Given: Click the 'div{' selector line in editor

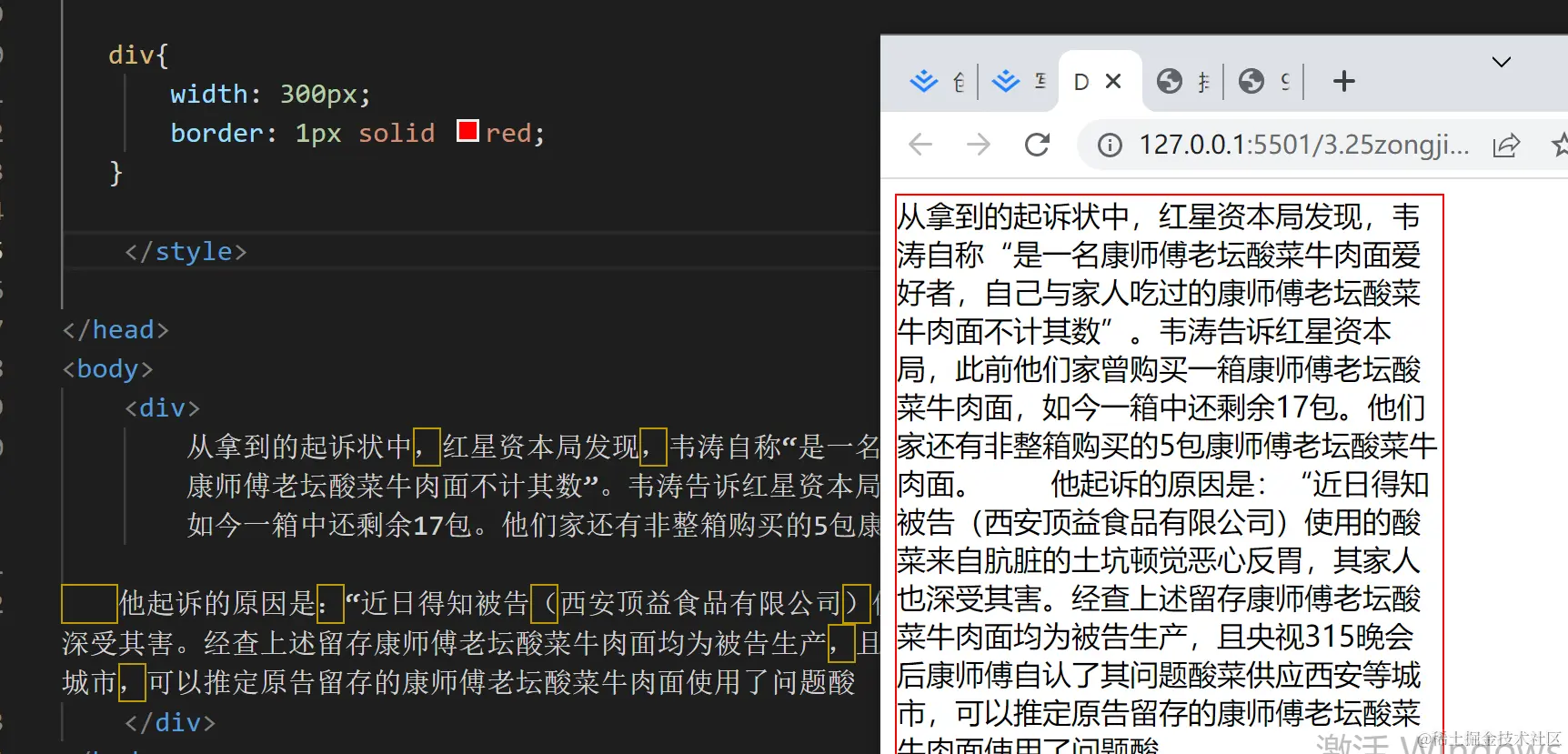Looking at the screenshot, I should [x=138, y=55].
